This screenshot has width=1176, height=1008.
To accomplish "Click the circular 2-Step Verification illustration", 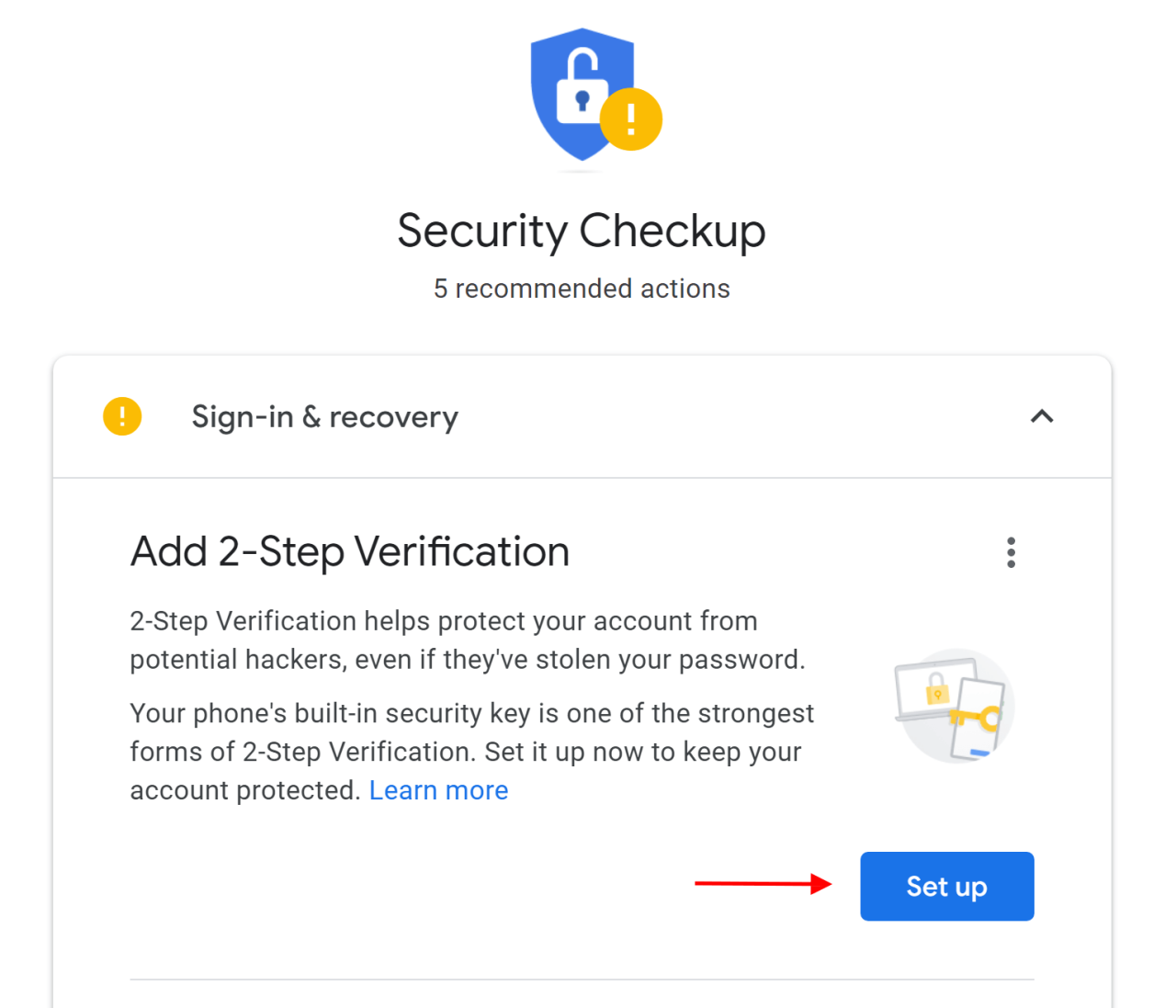I will pos(955,706).
